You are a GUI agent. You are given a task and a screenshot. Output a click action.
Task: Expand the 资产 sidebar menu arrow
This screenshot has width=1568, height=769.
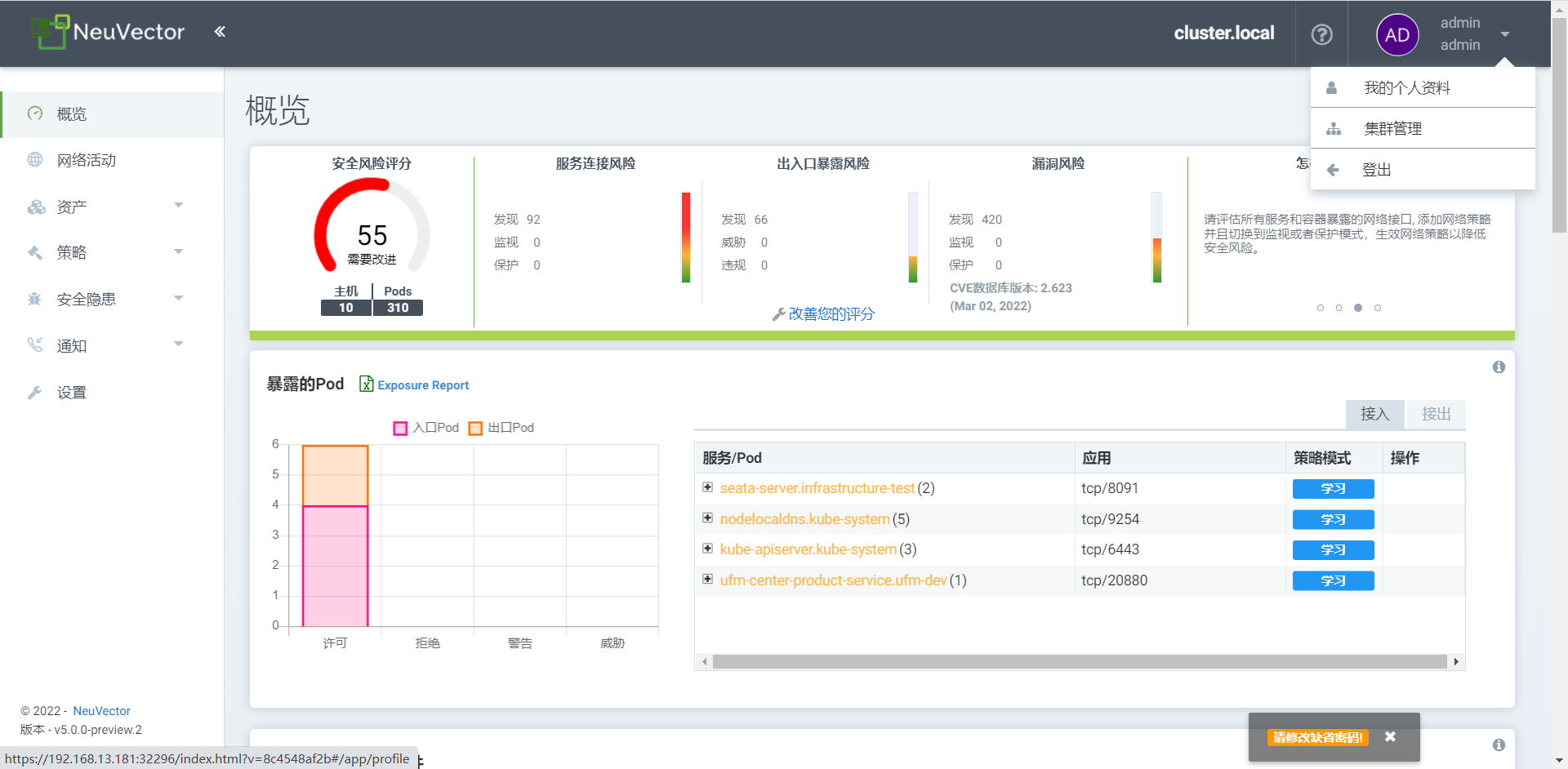(179, 206)
